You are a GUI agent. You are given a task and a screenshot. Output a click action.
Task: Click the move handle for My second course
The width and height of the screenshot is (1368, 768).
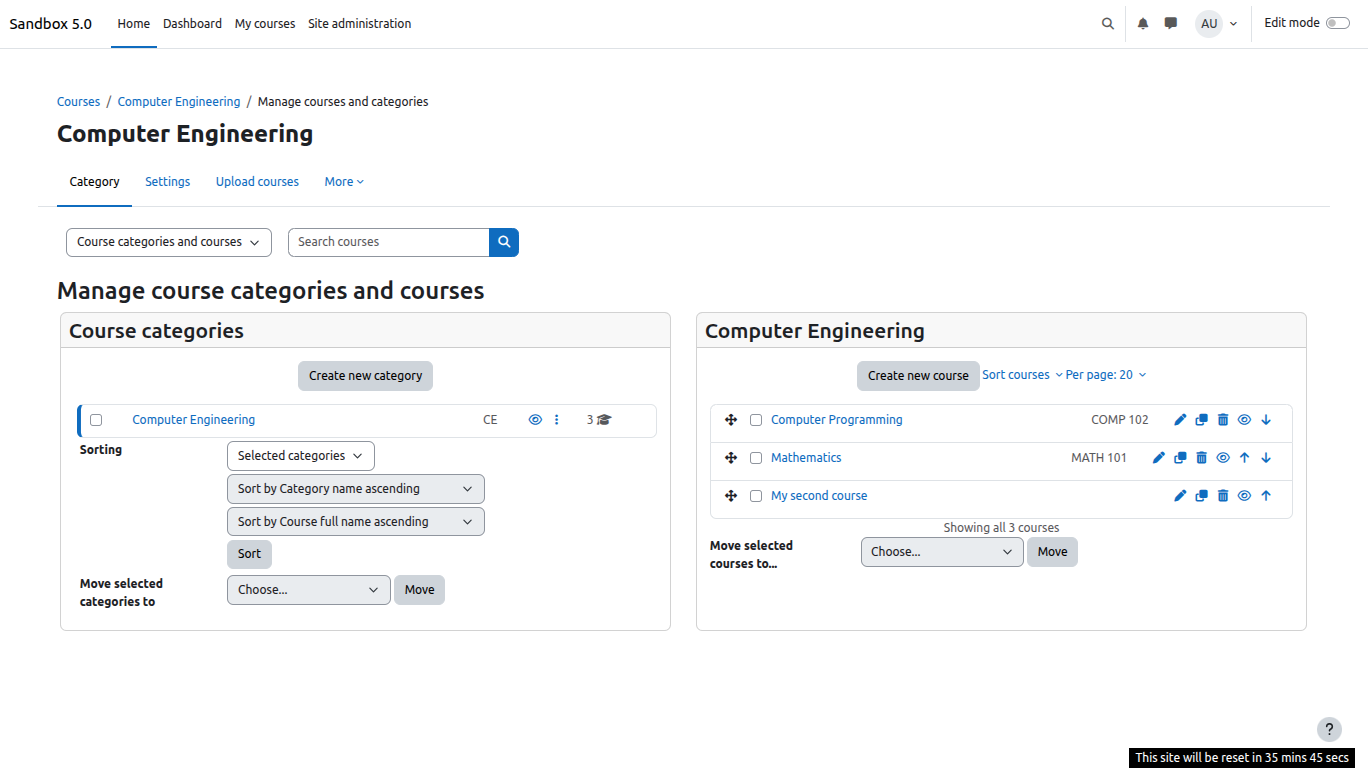pyautogui.click(x=731, y=495)
